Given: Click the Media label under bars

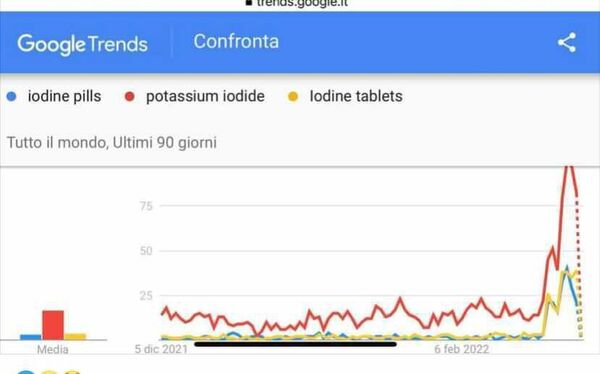Looking at the screenshot, I should point(53,350).
